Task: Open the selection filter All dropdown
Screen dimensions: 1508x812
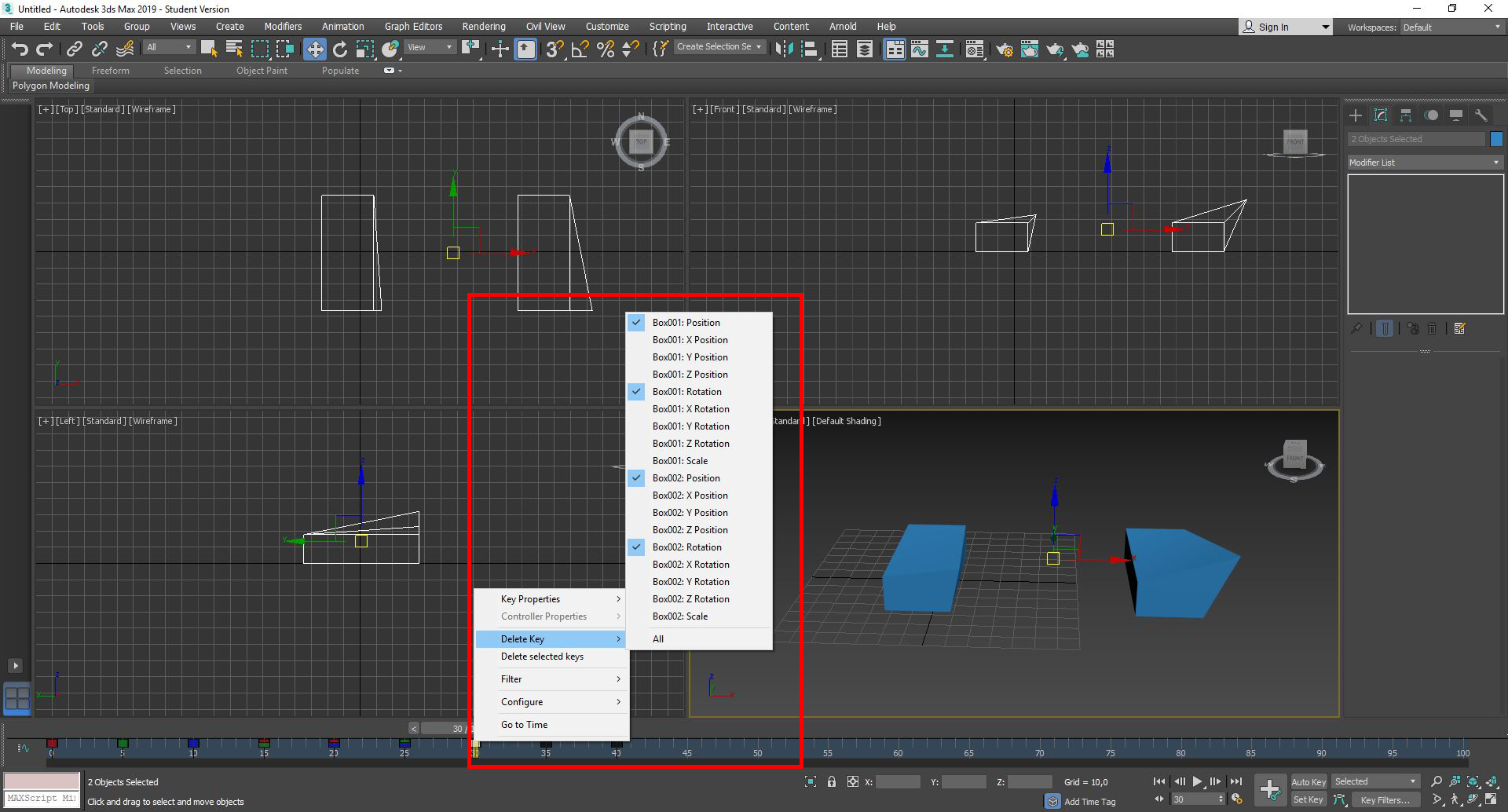Action: pyautogui.click(x=168, y=46)
